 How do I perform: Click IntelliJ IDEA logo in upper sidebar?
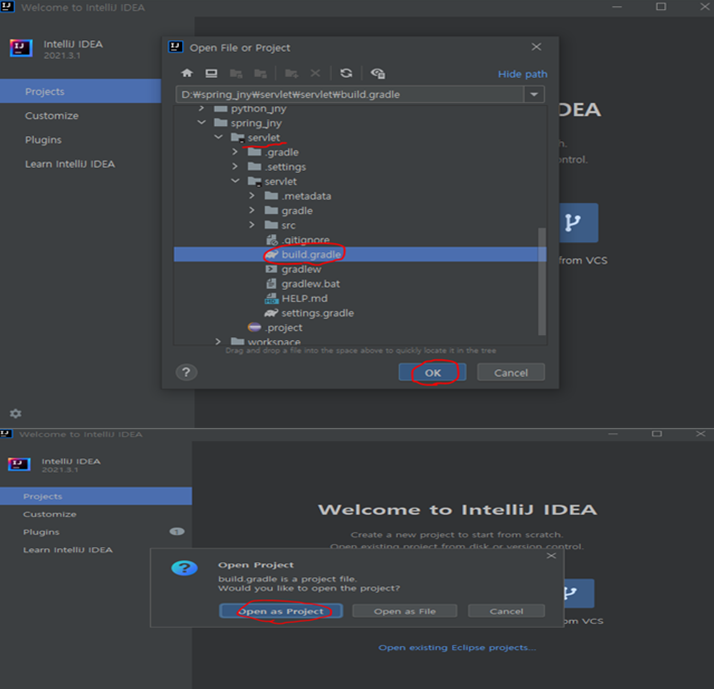[x=21, y=48]
